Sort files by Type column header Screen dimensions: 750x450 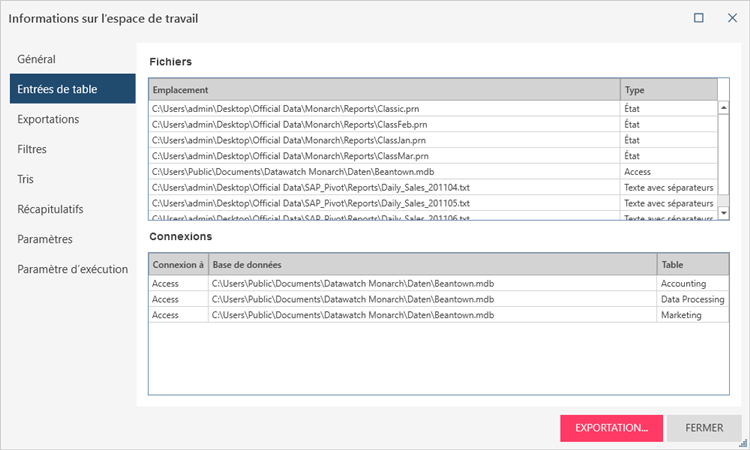[x=668, y=89]
